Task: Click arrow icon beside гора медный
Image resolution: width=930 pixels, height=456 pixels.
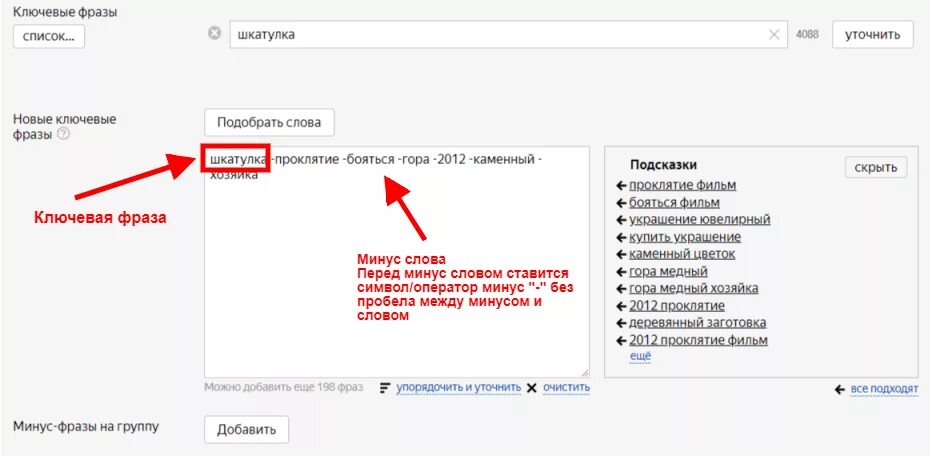Action: (621, 272)
